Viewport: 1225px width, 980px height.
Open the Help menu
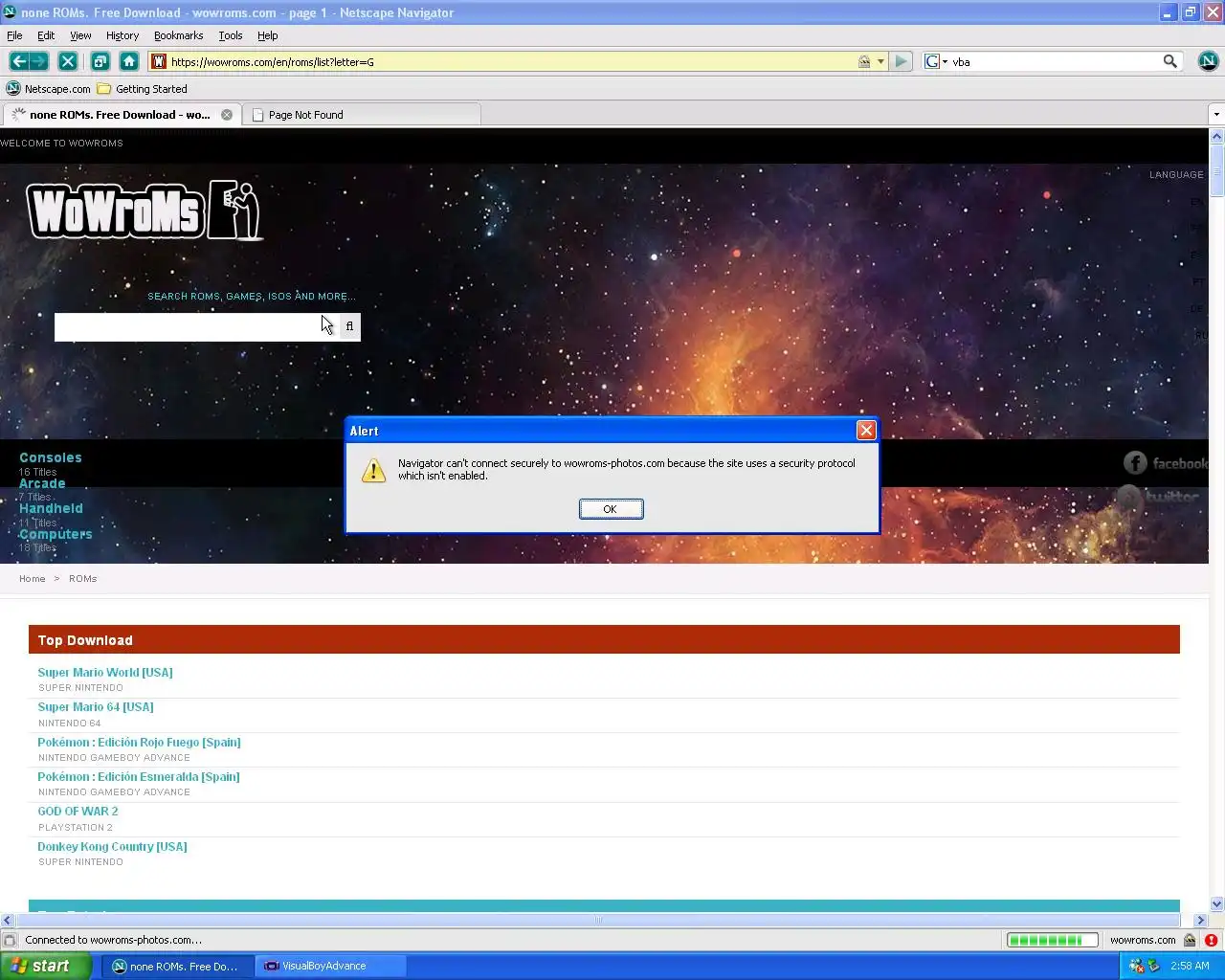click(267, 35)
